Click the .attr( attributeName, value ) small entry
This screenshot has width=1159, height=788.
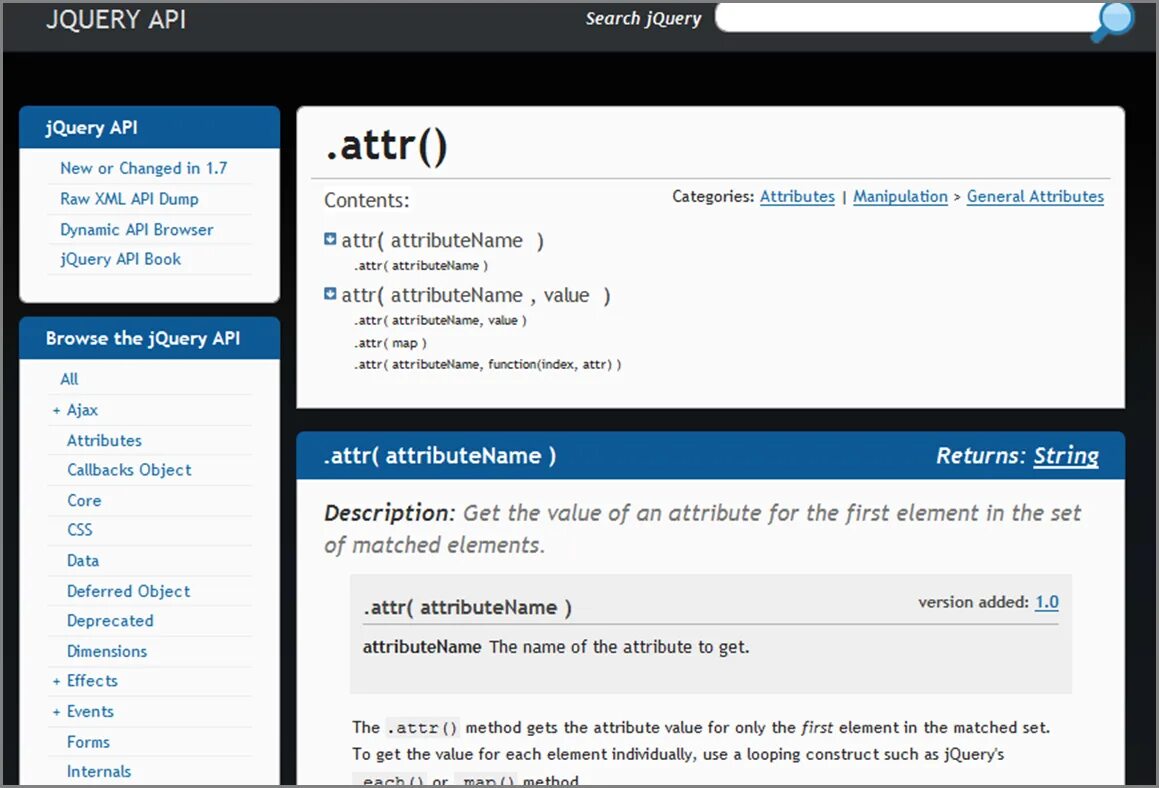click(440, 320)
